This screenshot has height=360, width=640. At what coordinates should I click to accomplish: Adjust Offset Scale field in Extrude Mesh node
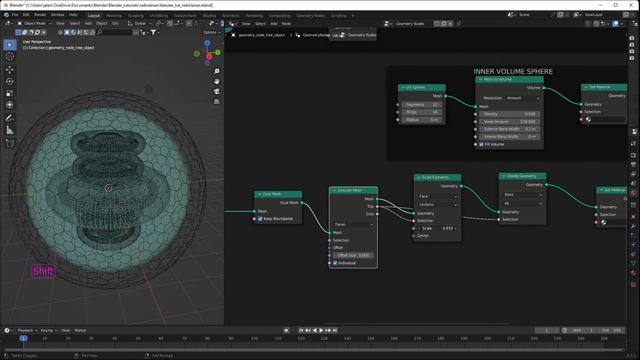coord(353,255)
